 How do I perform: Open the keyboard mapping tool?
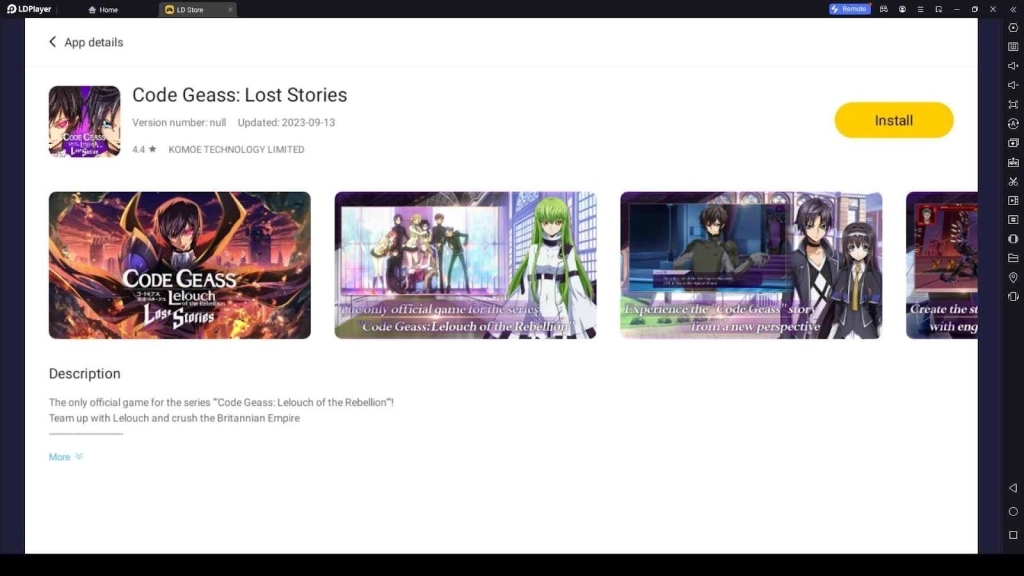click(x=1013, y=46)
